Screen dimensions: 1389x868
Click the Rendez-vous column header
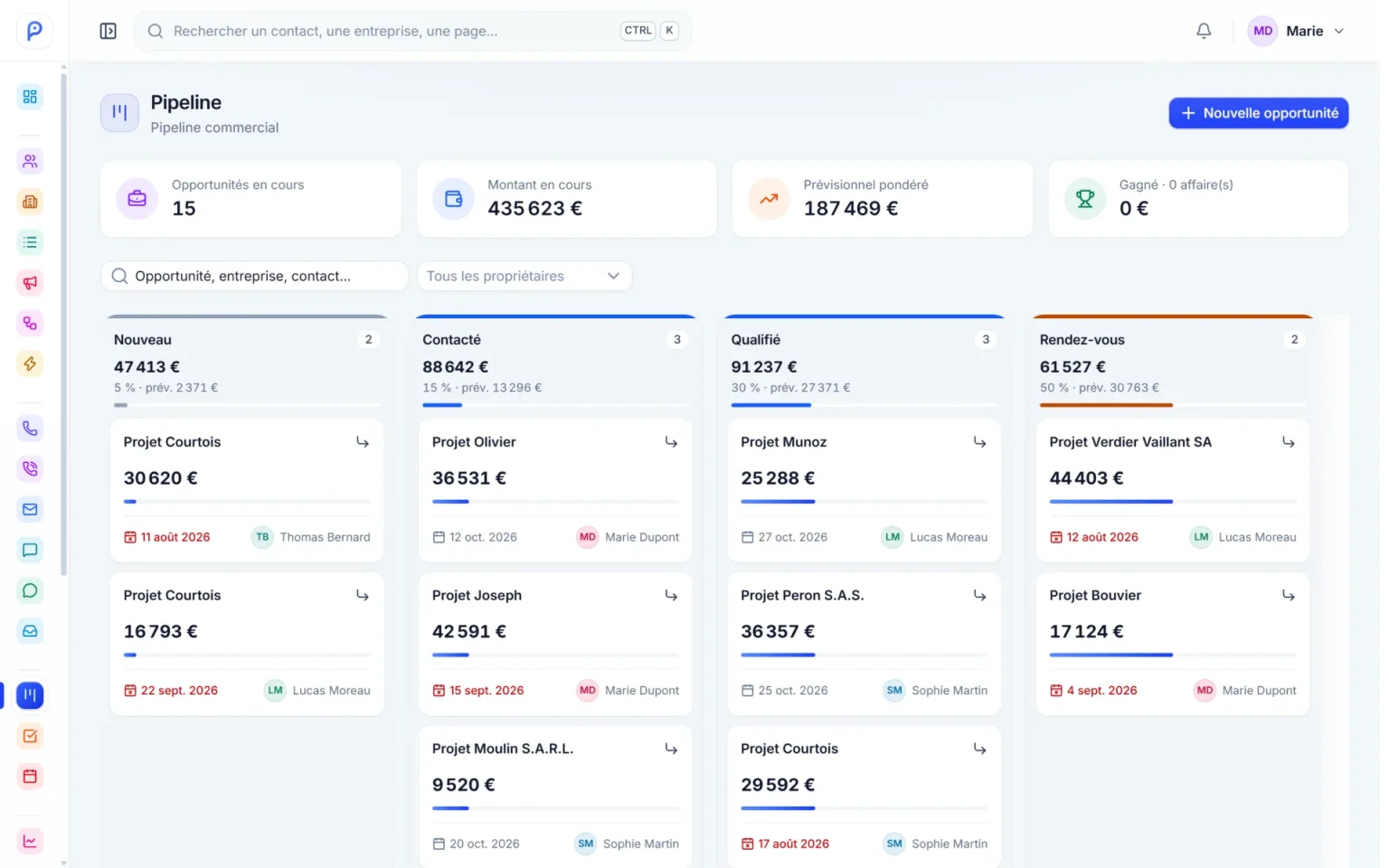click(x=1082, y=340)
